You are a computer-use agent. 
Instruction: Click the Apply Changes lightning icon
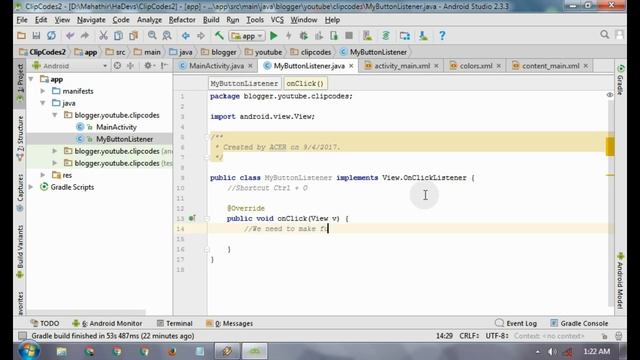click(289, 36)
